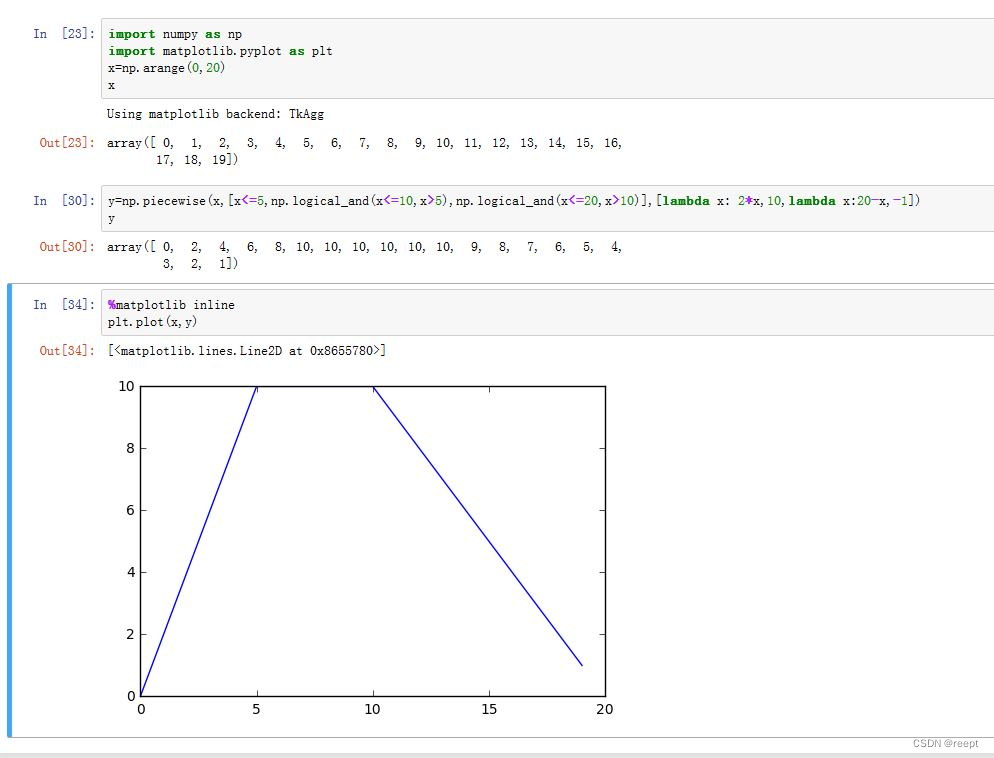Screen dimensions: 994x758
Task: Click the x-axis tick label 20
Action: pos(604,710)
